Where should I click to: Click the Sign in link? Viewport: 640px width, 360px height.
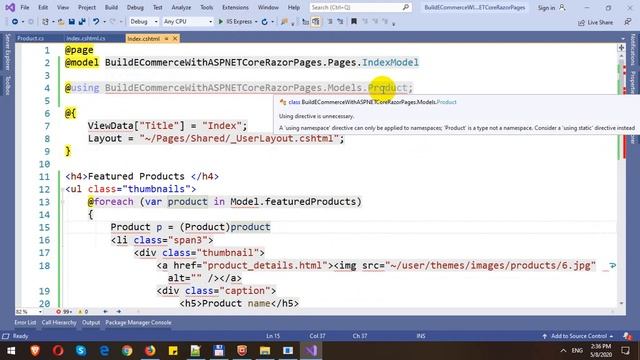coord(546,8)
